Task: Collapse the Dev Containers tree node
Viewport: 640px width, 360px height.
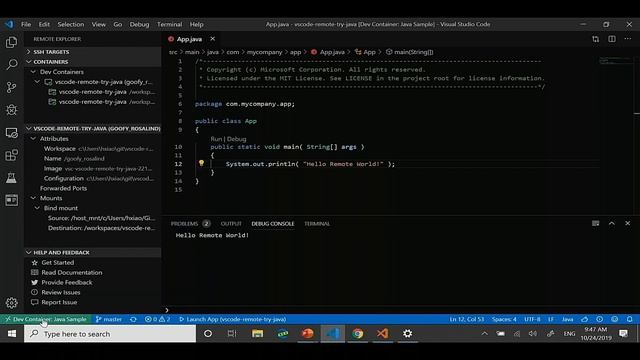Action: pos(33,72)
